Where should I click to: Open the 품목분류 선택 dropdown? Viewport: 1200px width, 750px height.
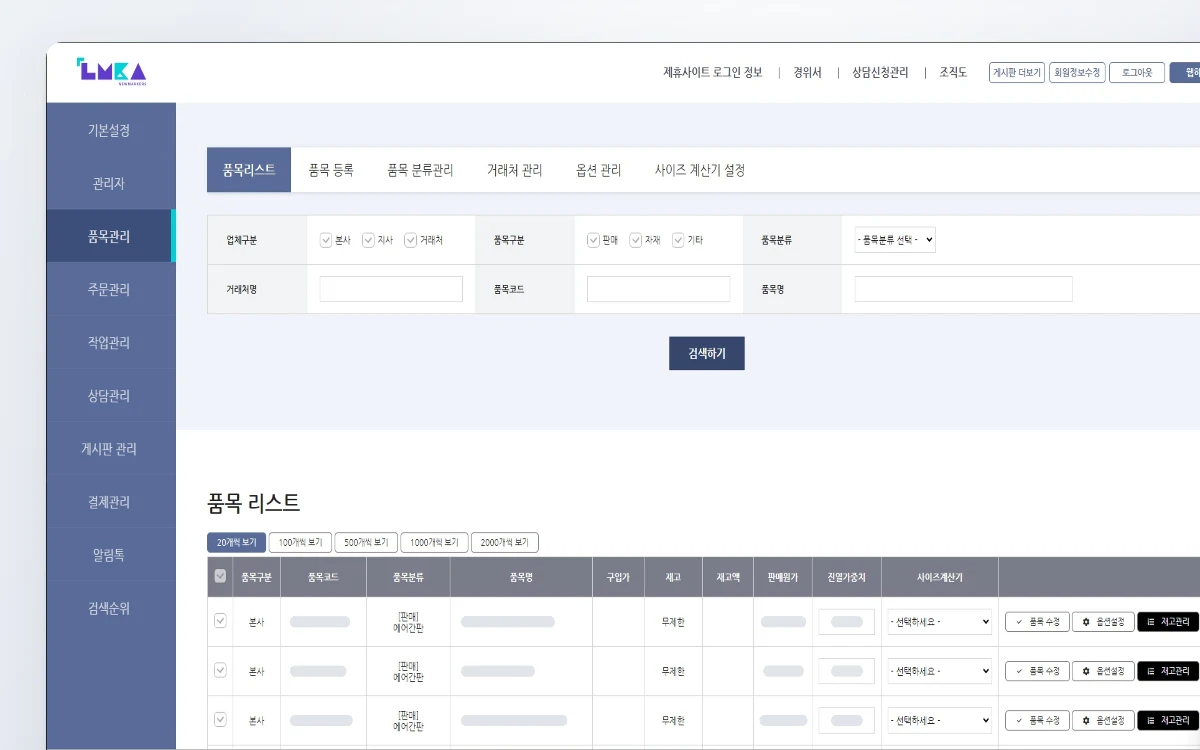pyautogui.click(x=895, y=240)
